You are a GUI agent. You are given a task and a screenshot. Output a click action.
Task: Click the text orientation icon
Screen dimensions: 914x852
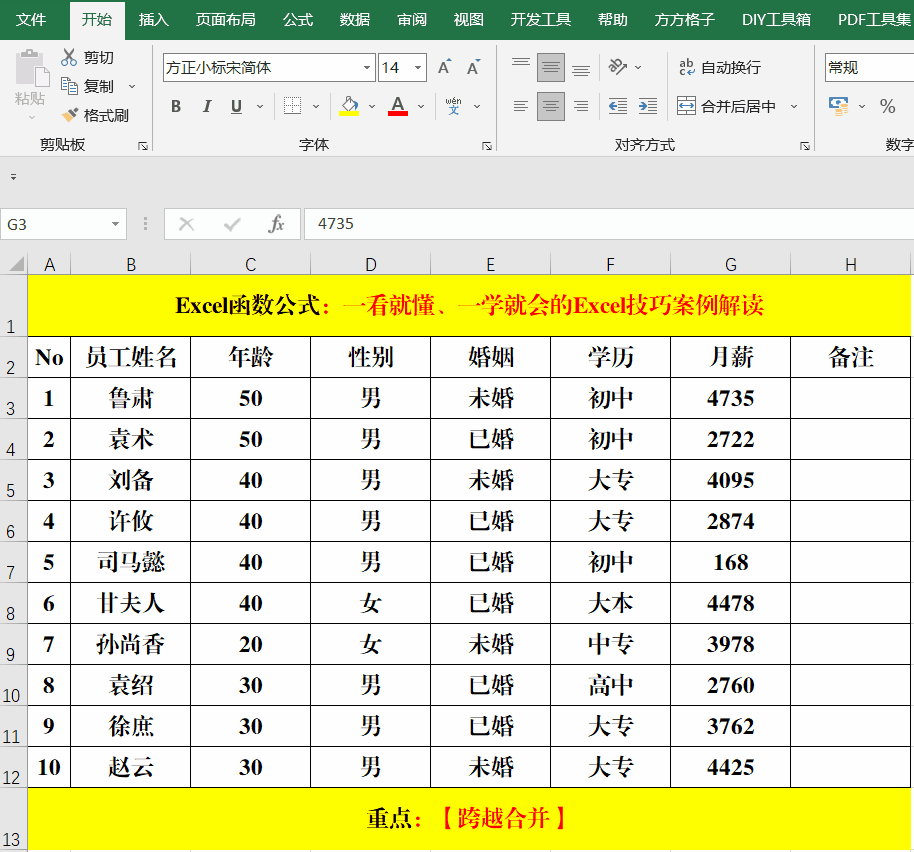[617, 66]
